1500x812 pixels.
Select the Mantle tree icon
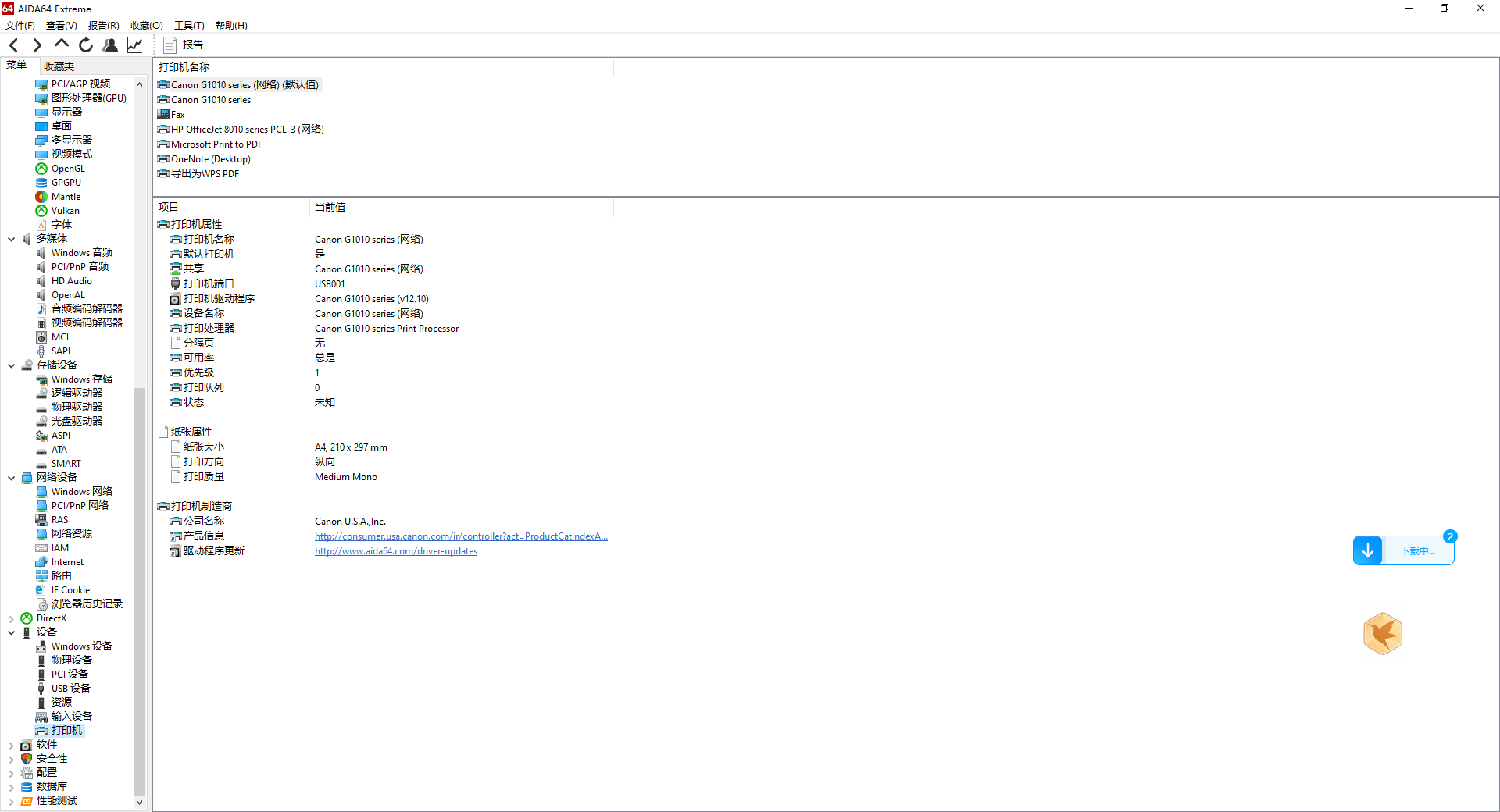pyautogui.click(x=41, y=197)
